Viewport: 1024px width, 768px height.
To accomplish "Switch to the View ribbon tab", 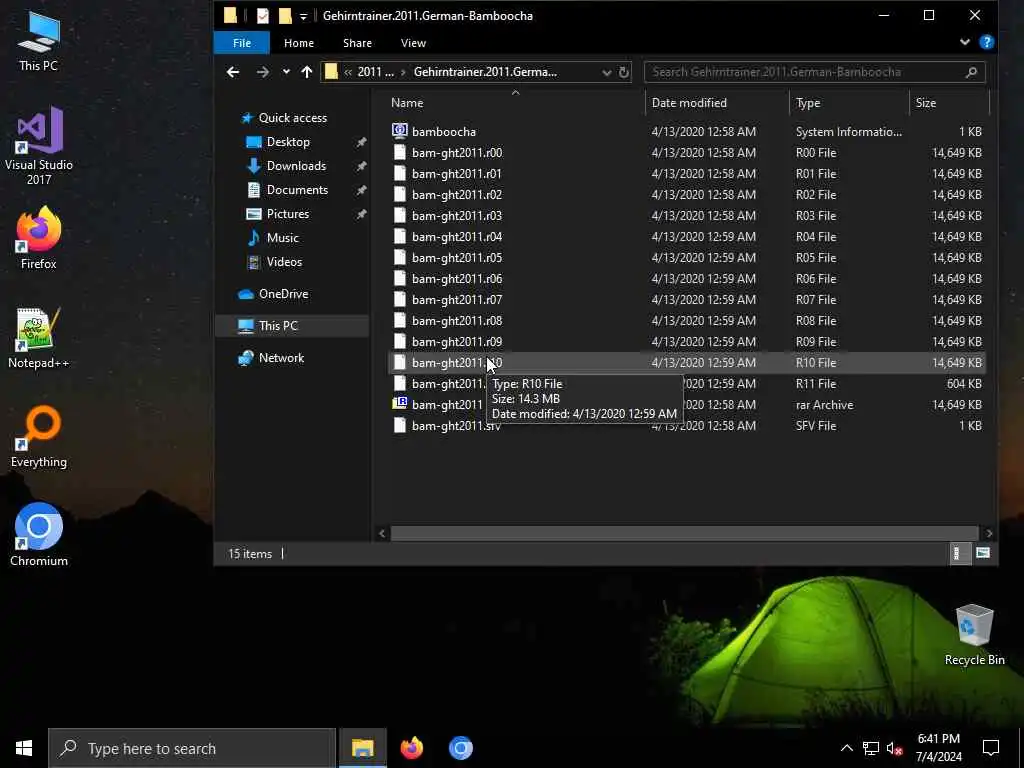I will (413, 43).
